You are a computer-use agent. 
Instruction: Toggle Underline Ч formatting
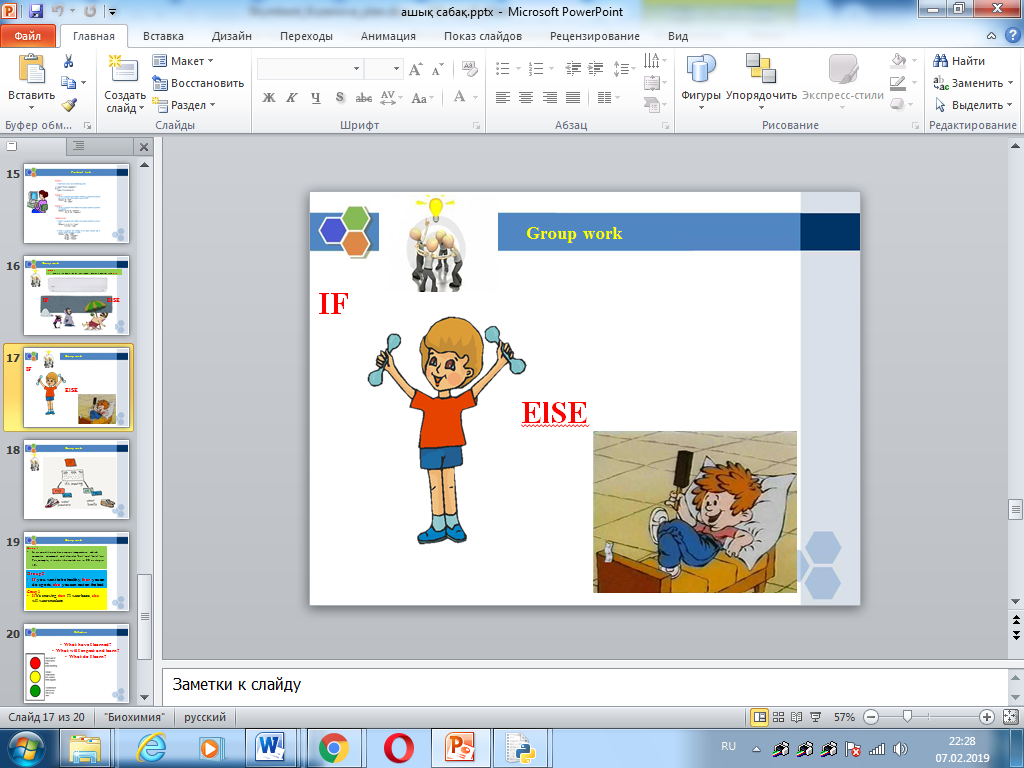click(x=316, y=98)
